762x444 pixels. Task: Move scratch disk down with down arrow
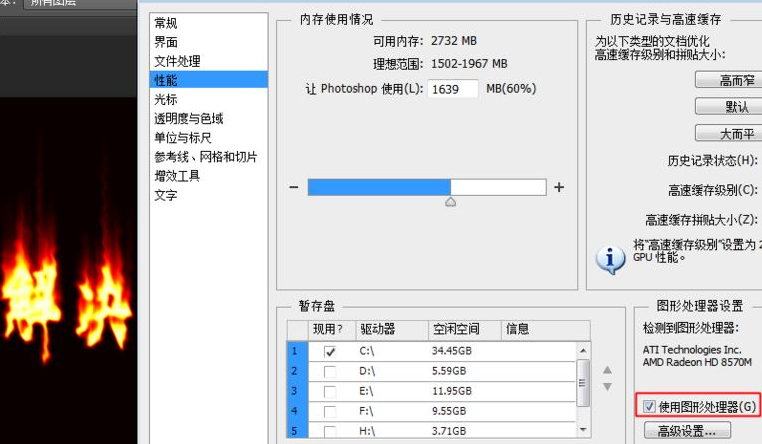(607, 385)
